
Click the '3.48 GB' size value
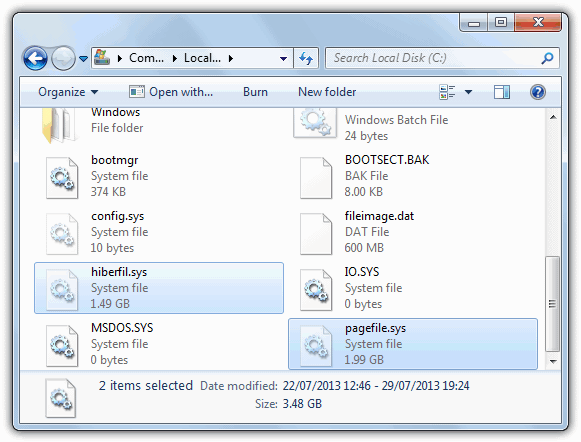[302, 403]
